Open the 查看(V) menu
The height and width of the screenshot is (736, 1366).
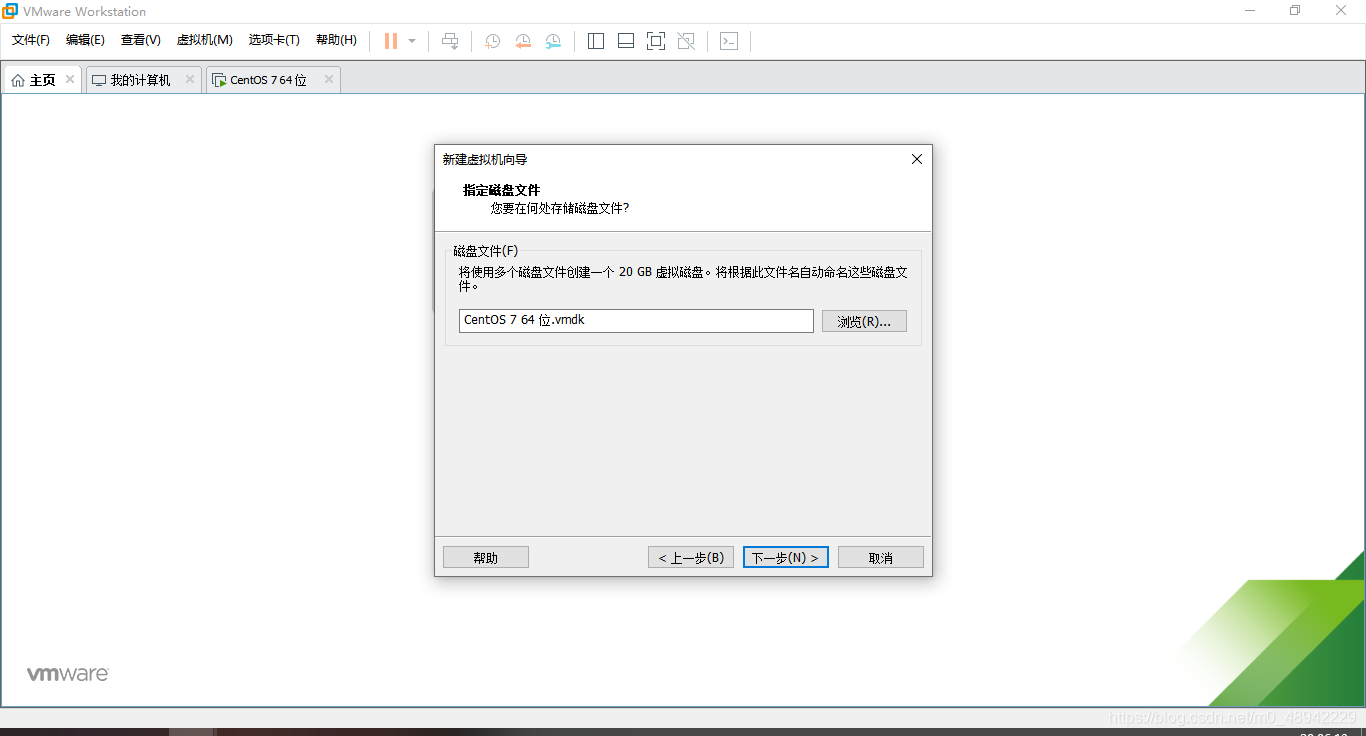click(x=141, y=40)
